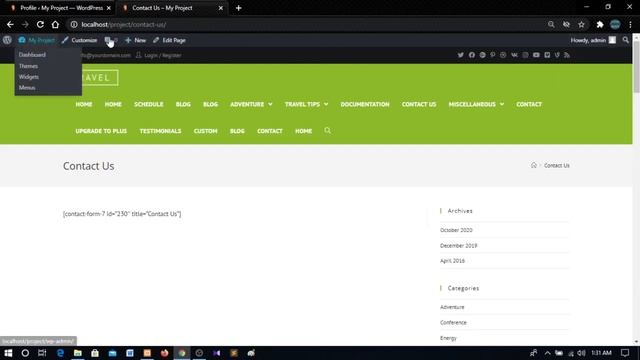This screenshot has width=640, height=360.
Task: Open Microsoft Edge from the taskbar
Action: [x=60, y=353]
